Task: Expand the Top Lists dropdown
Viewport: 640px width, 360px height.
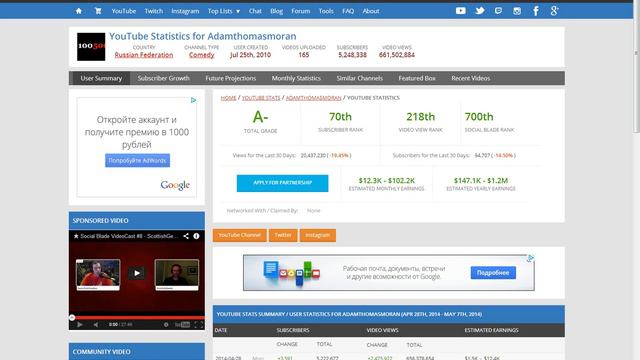Action: point(224,11)
